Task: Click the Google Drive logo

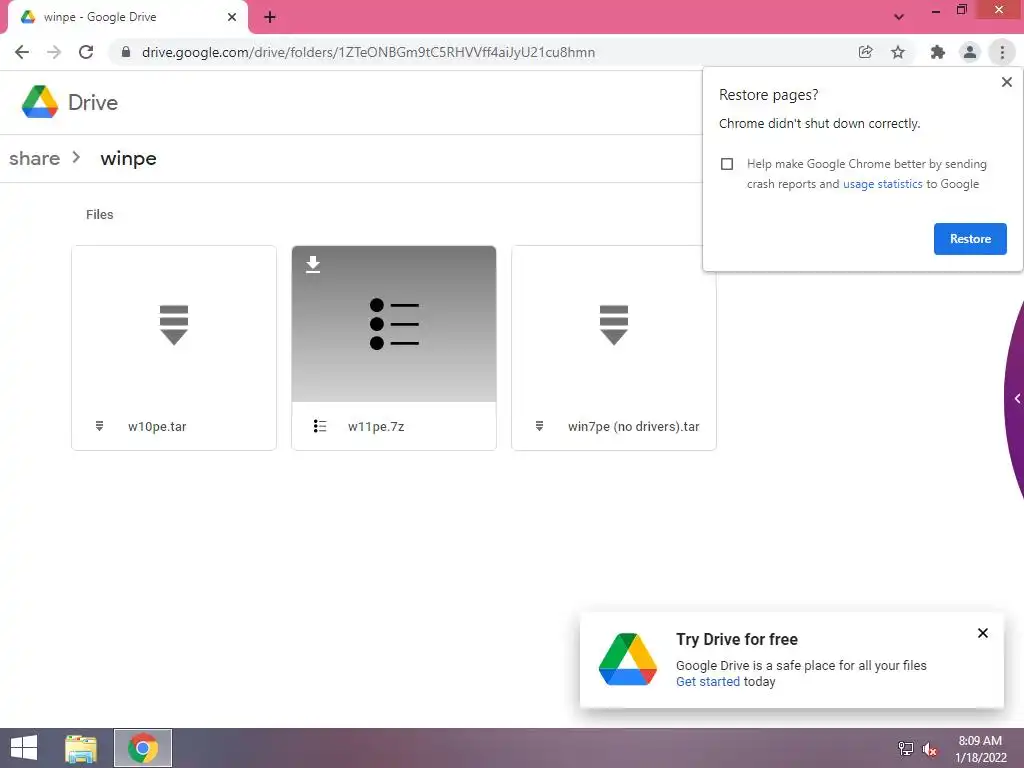Action: pos(40,102)
